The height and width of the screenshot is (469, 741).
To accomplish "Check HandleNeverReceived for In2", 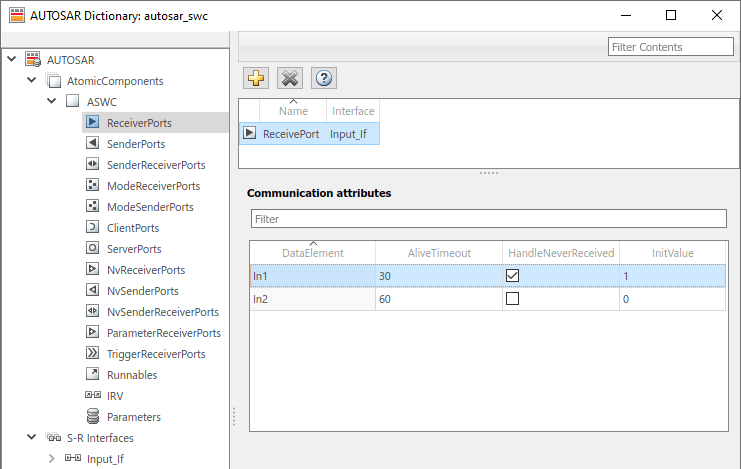I will (x=512, y=298).
